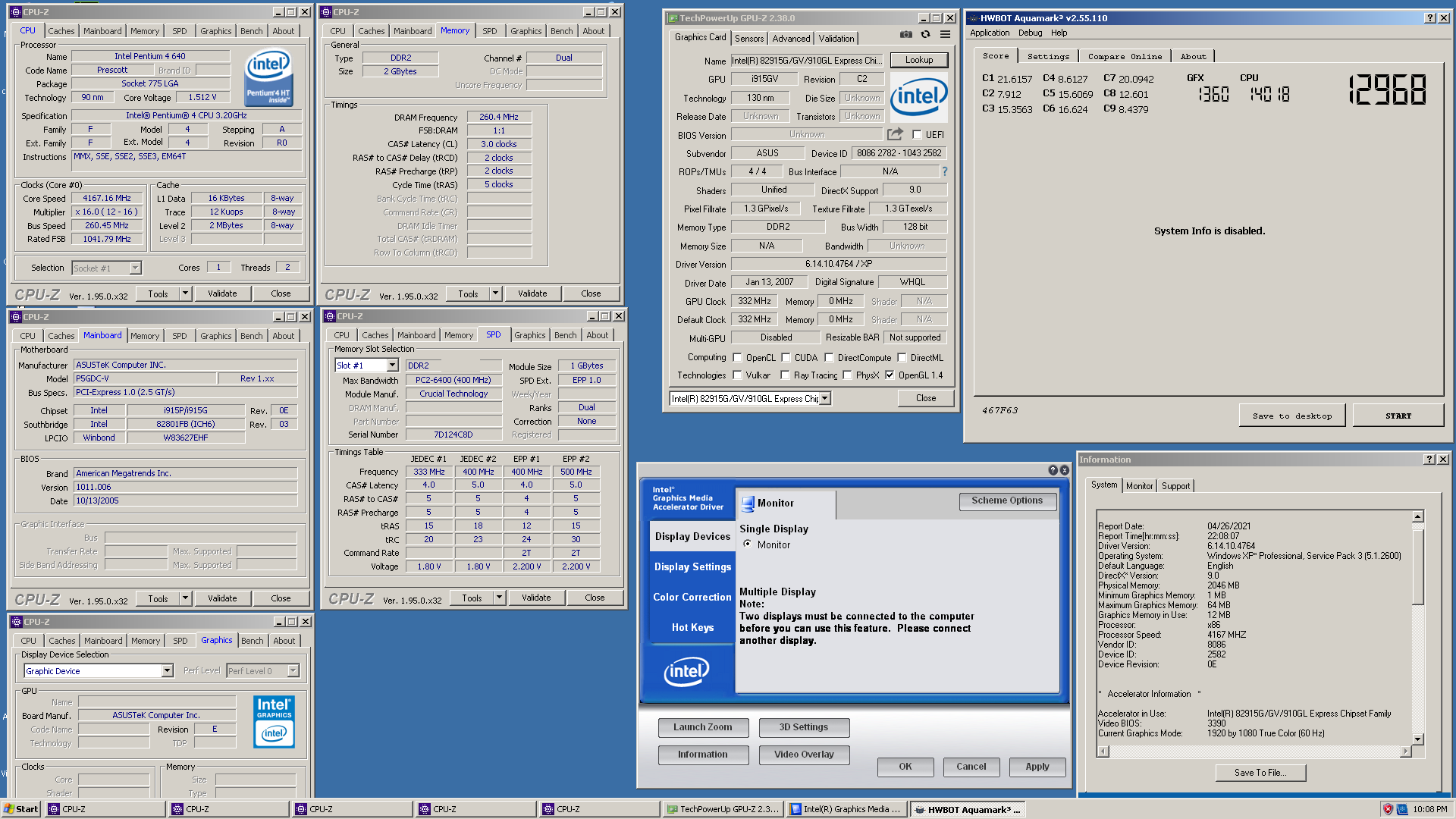Click the Scheme Options button
Screen dimensions: 1456x819
pos(1007,500)
